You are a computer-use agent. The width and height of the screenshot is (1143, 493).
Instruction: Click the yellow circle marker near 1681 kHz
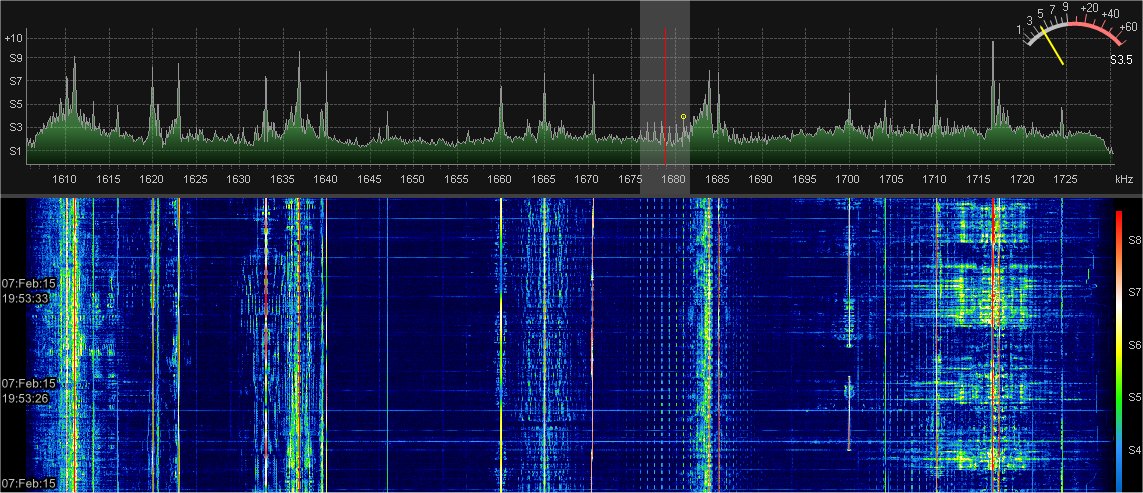[684, 117]
